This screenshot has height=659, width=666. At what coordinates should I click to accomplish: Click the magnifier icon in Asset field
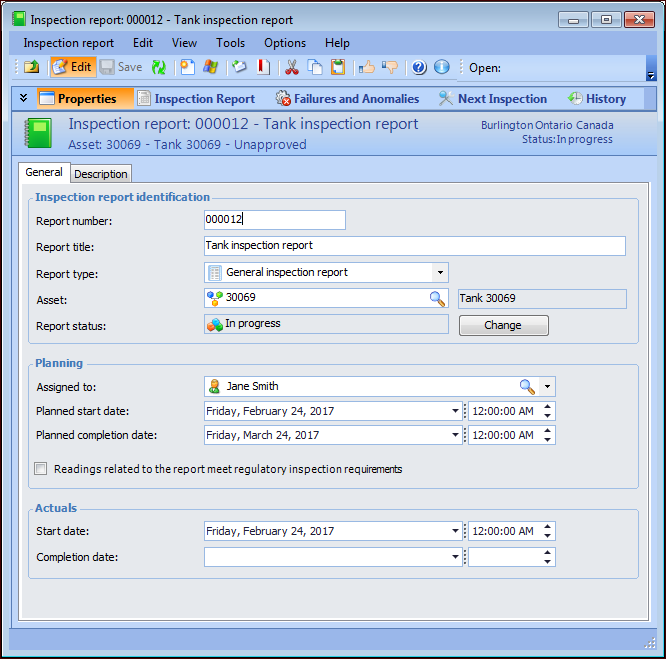click(437, 298)
